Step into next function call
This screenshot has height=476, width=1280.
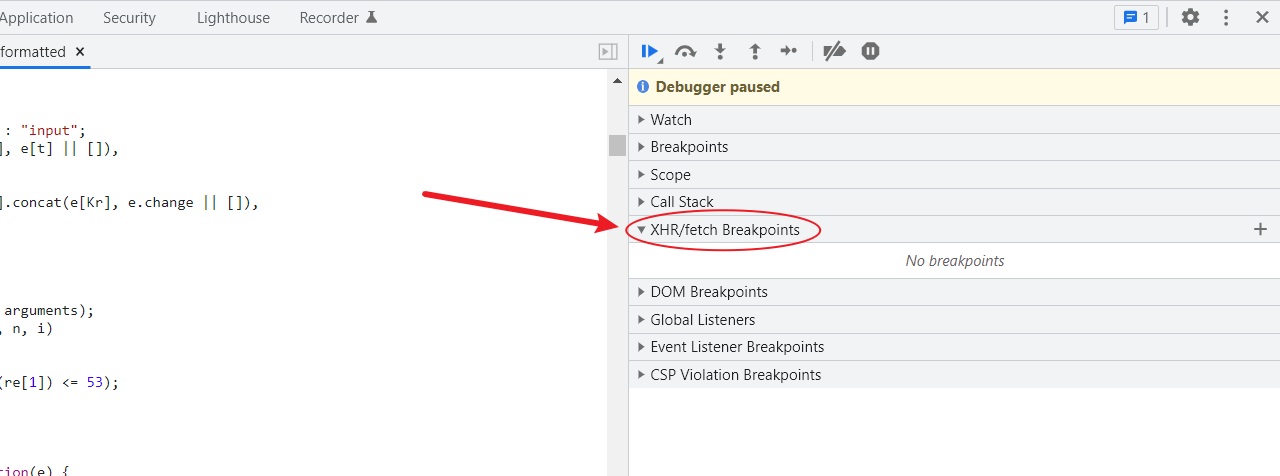720,51
